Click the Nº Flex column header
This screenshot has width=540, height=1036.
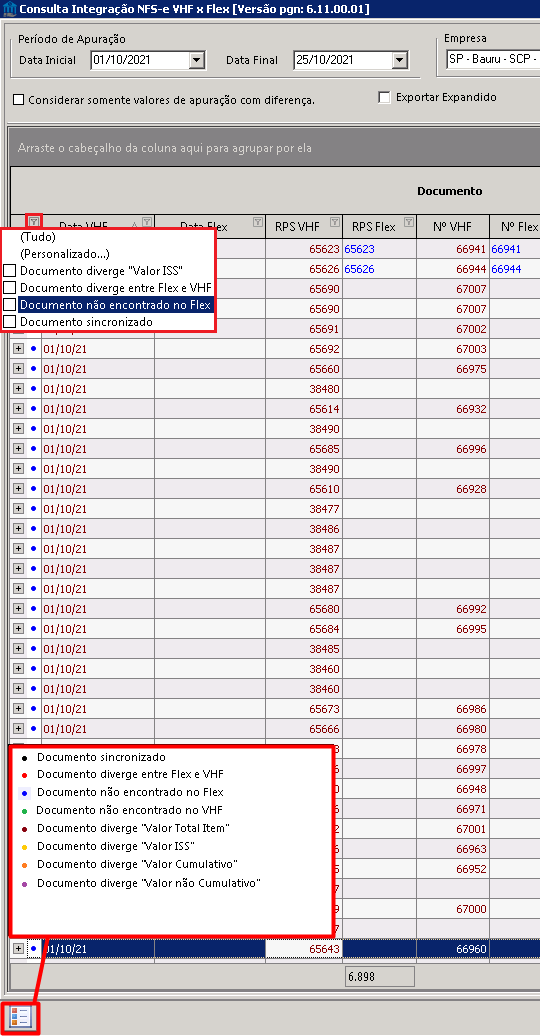(x=515, y=226)
